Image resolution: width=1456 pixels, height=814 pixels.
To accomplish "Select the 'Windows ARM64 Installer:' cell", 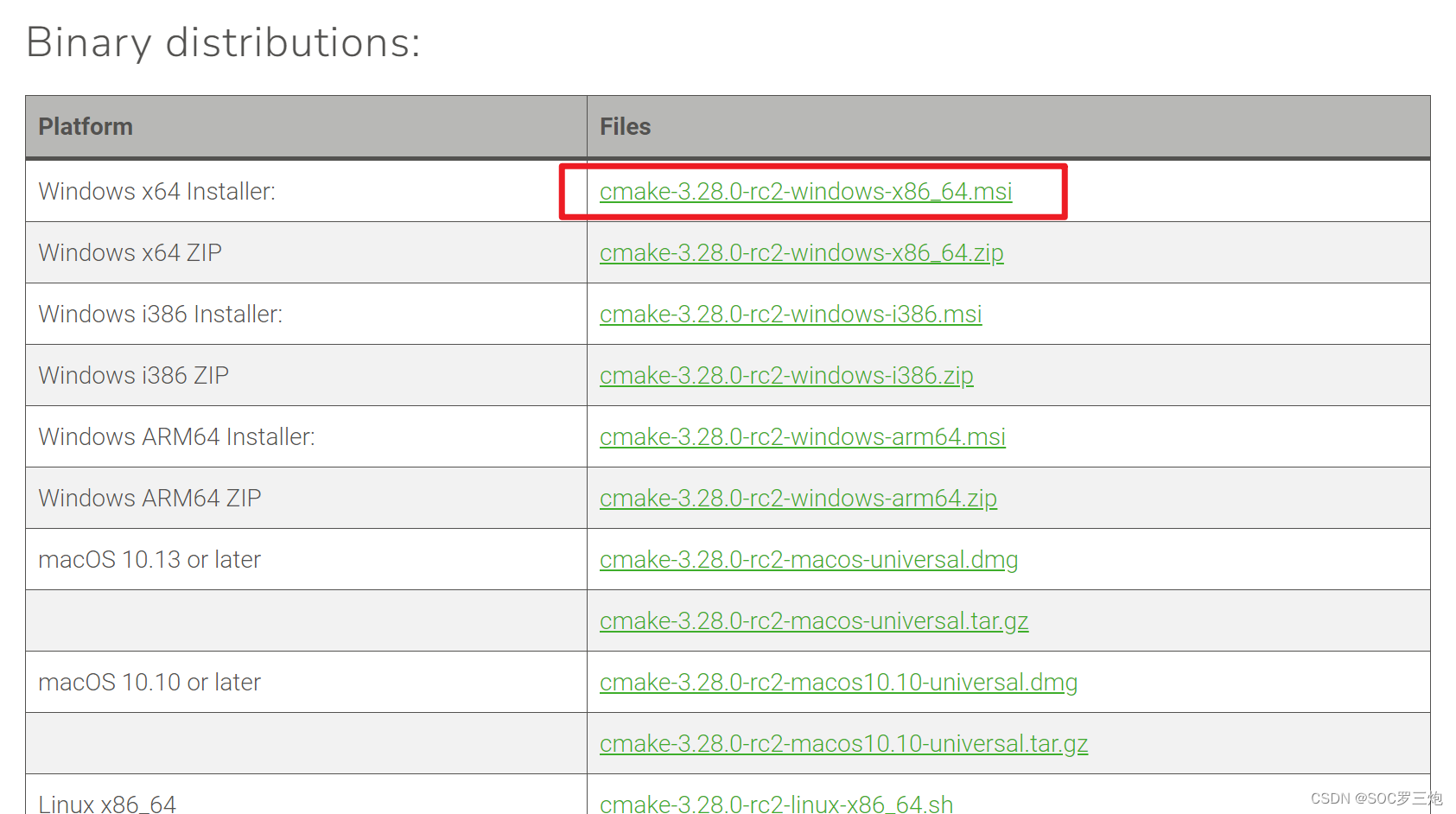I will [x=306, y=437].
